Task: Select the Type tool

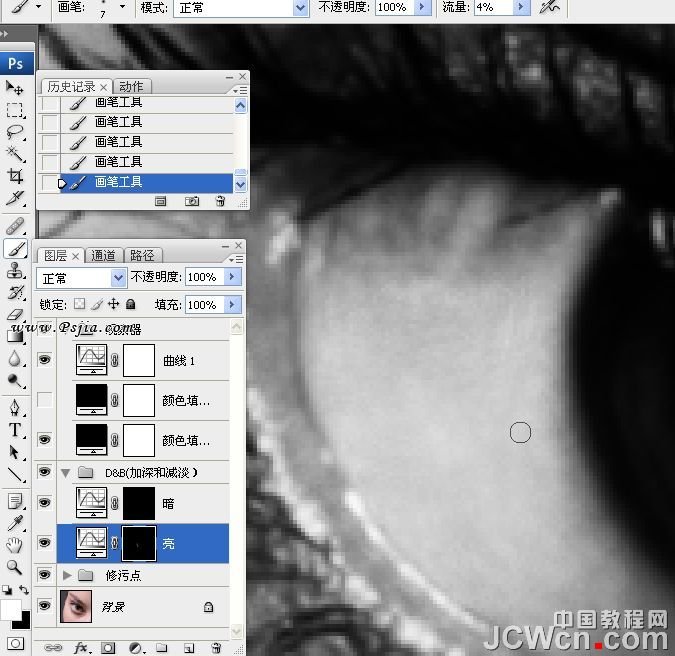Action: (15, 430)
